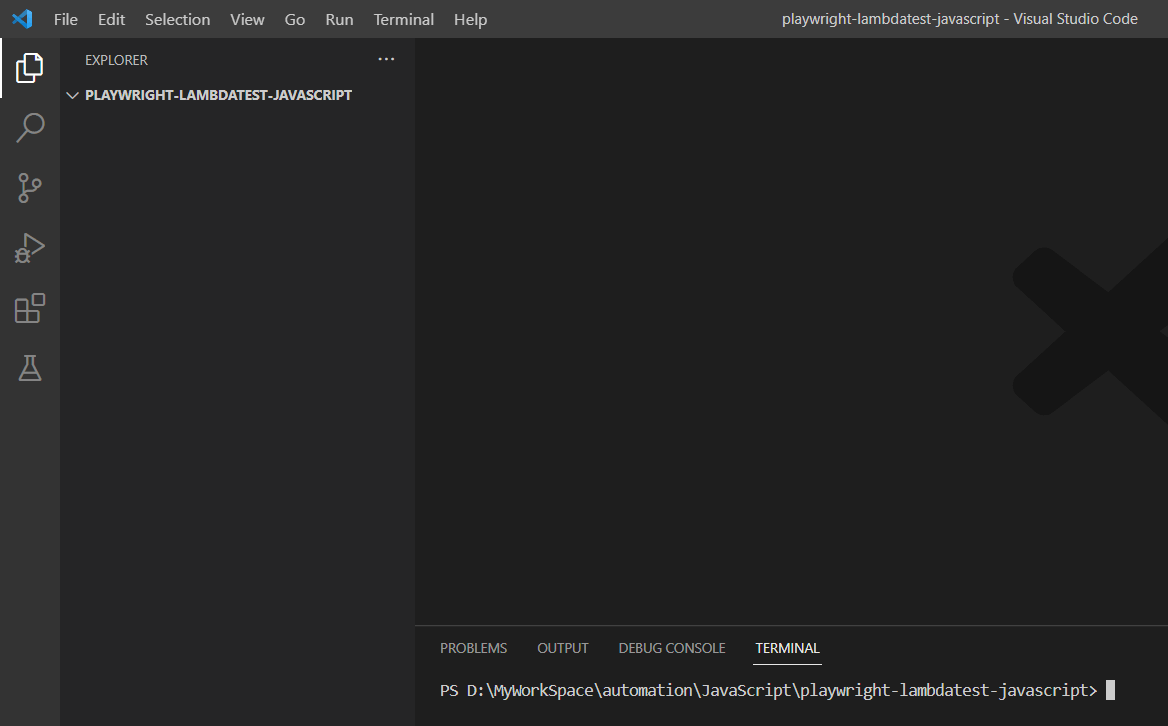
Task: Click the VS Code logo icon
Action: pyautogui.click(x=21, y=18)
